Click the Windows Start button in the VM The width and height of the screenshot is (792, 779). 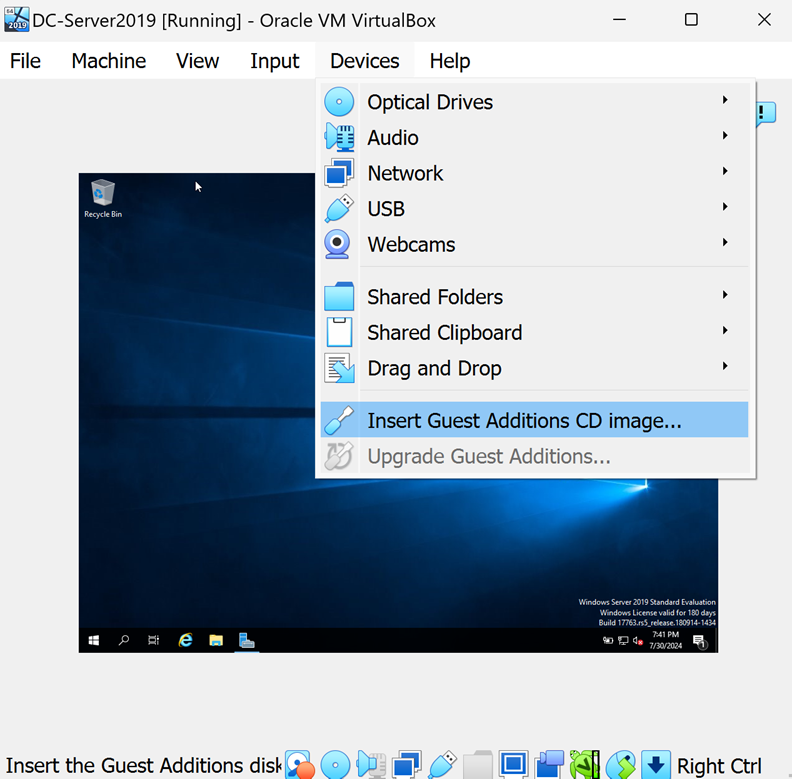[94, 640]
